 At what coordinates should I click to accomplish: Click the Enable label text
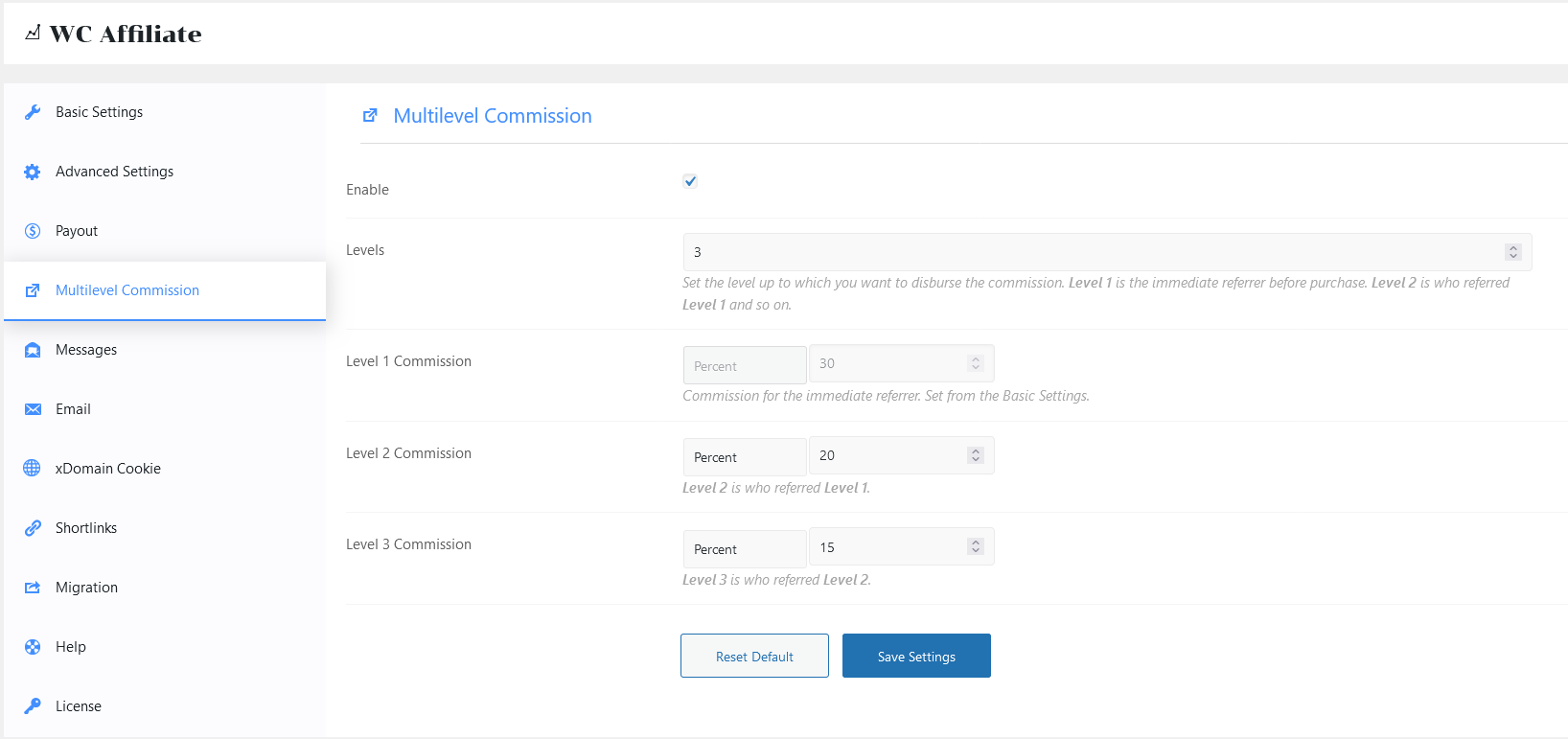coord(367,190)
